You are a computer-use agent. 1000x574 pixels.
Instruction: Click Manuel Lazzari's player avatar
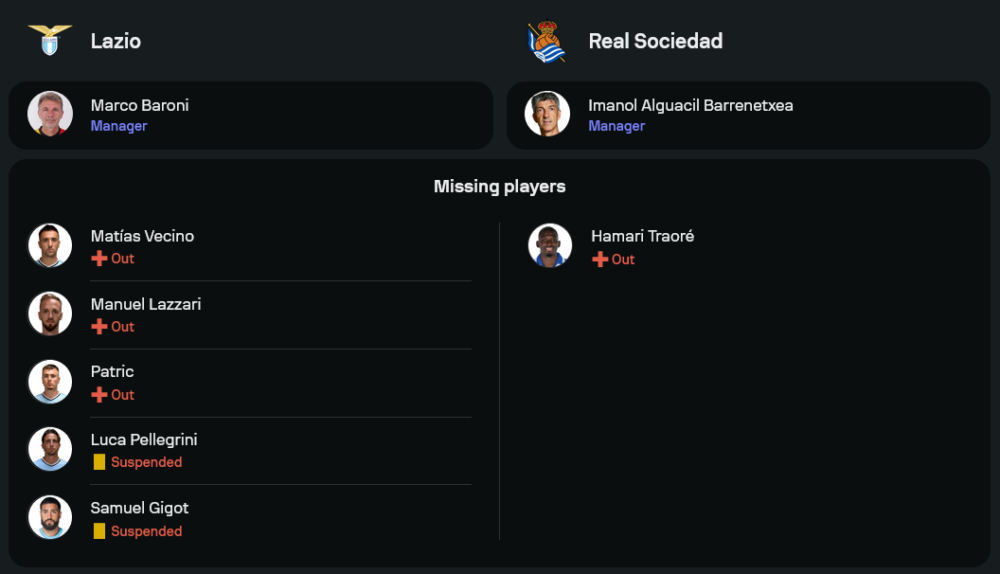tap(50, 313)
